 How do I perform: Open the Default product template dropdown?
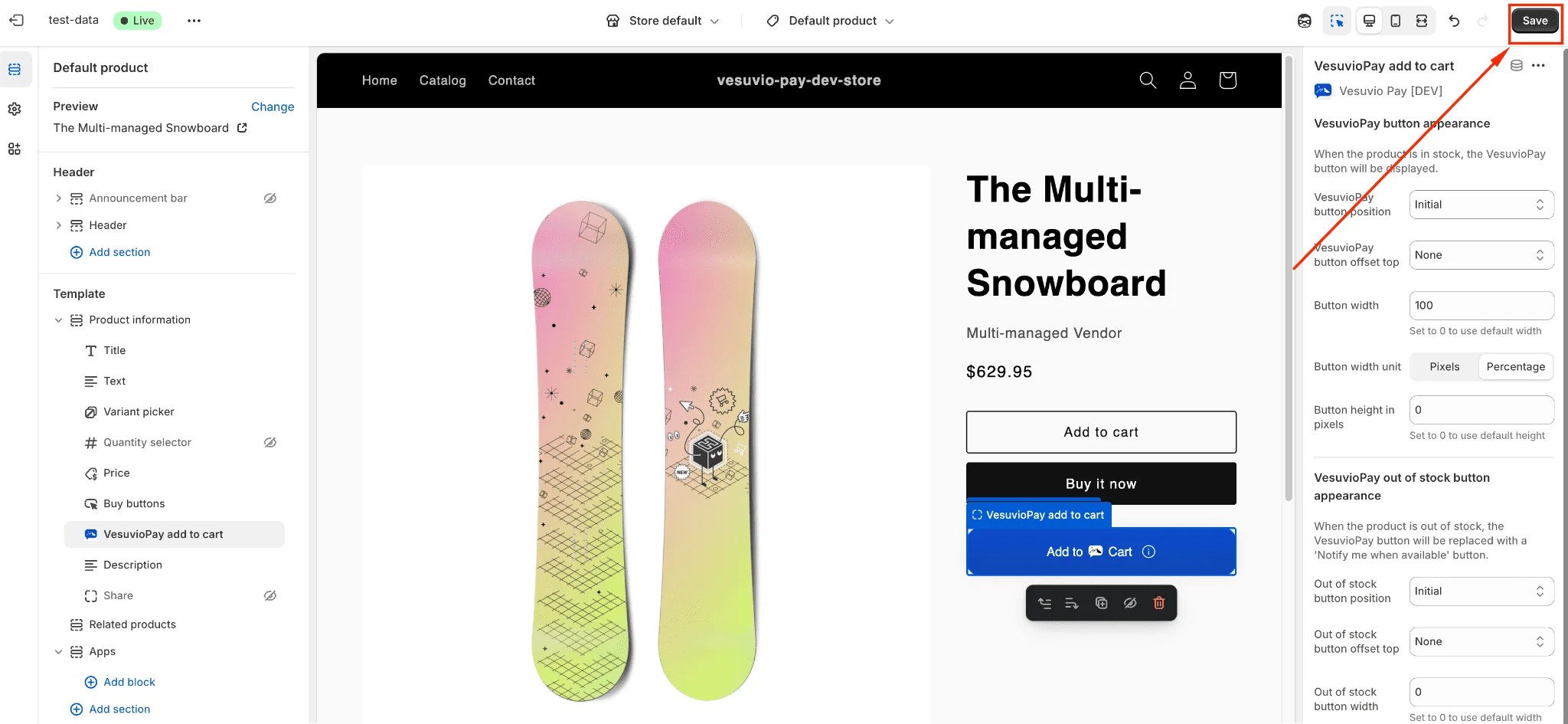click(x=831, y=21)
